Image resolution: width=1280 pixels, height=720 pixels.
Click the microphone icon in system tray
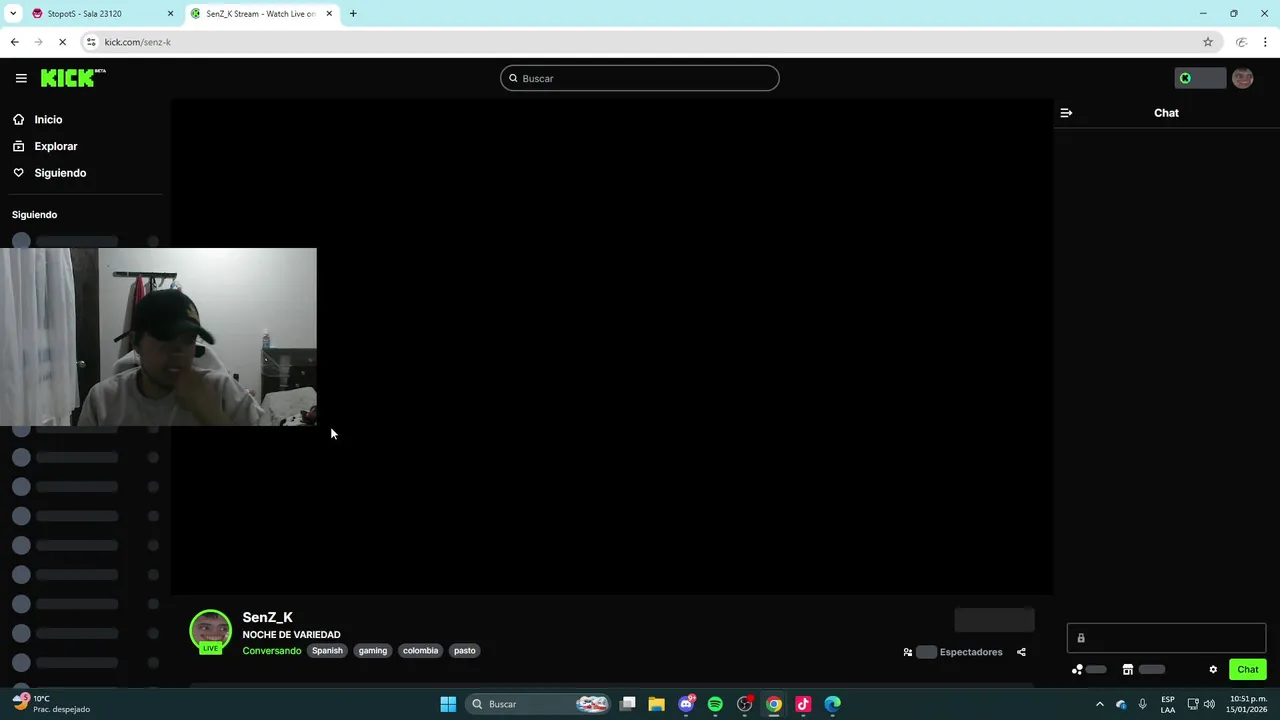pos(1143,704)
